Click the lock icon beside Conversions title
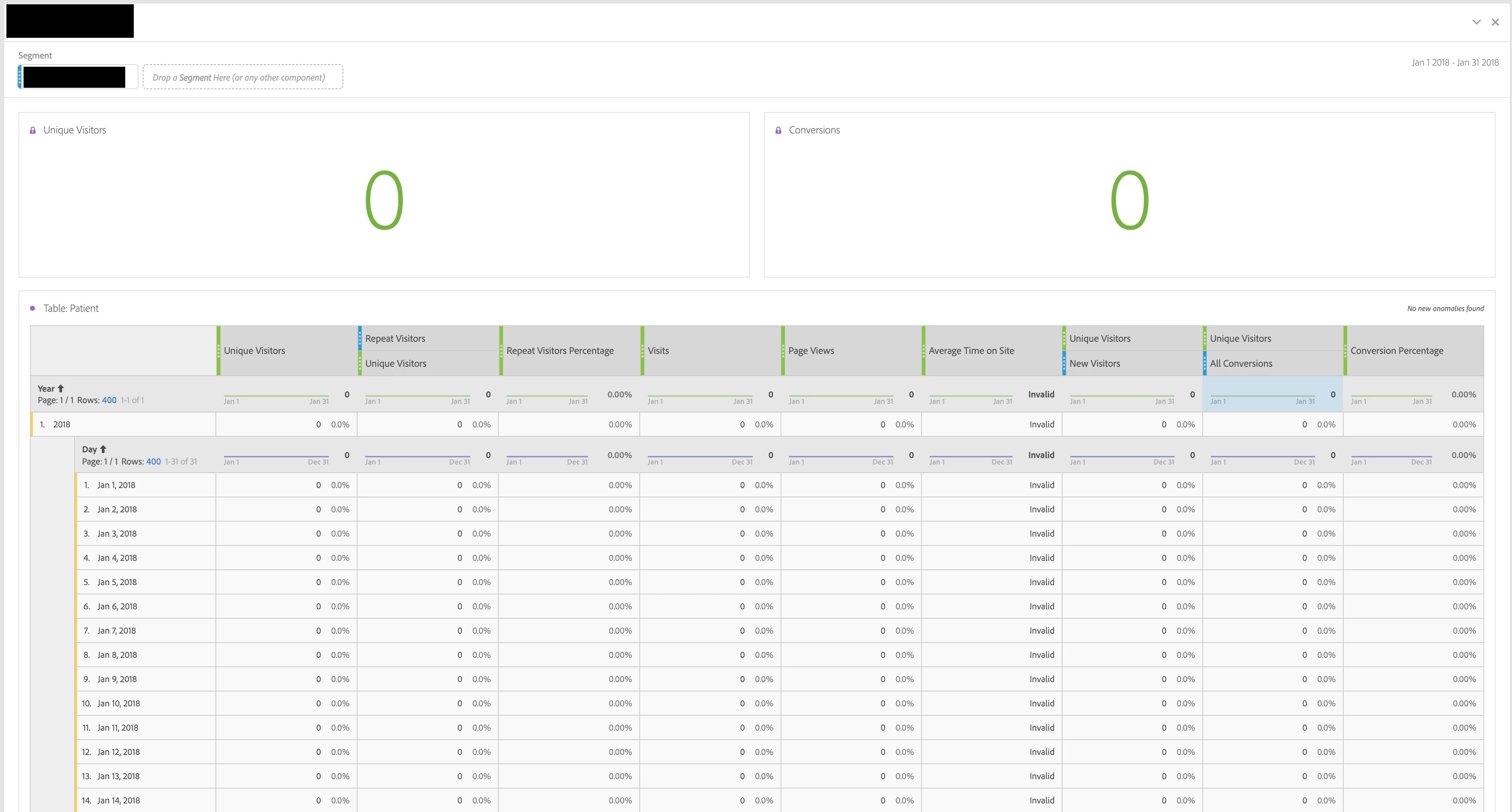 tap(778, 130)
